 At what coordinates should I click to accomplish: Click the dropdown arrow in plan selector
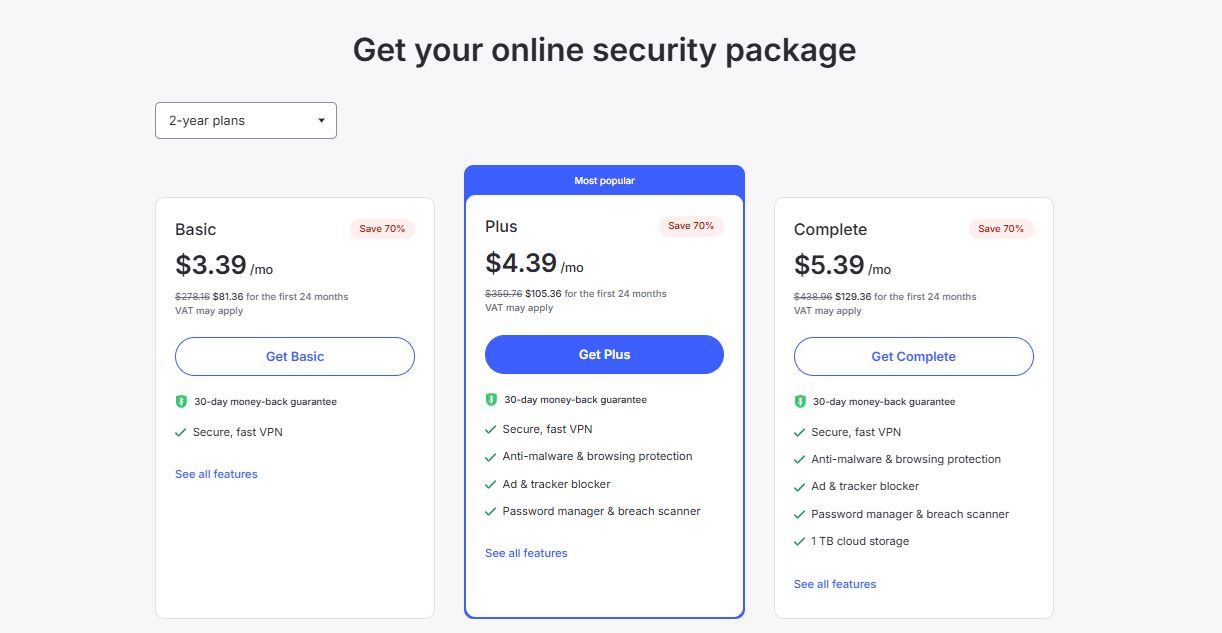pyautogui.click(x=321, y=121)
